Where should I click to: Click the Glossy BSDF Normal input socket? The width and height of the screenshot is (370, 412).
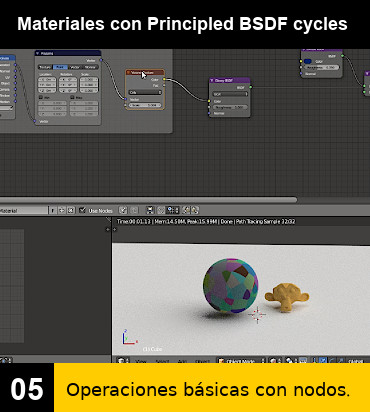click(x=209, y=113)
